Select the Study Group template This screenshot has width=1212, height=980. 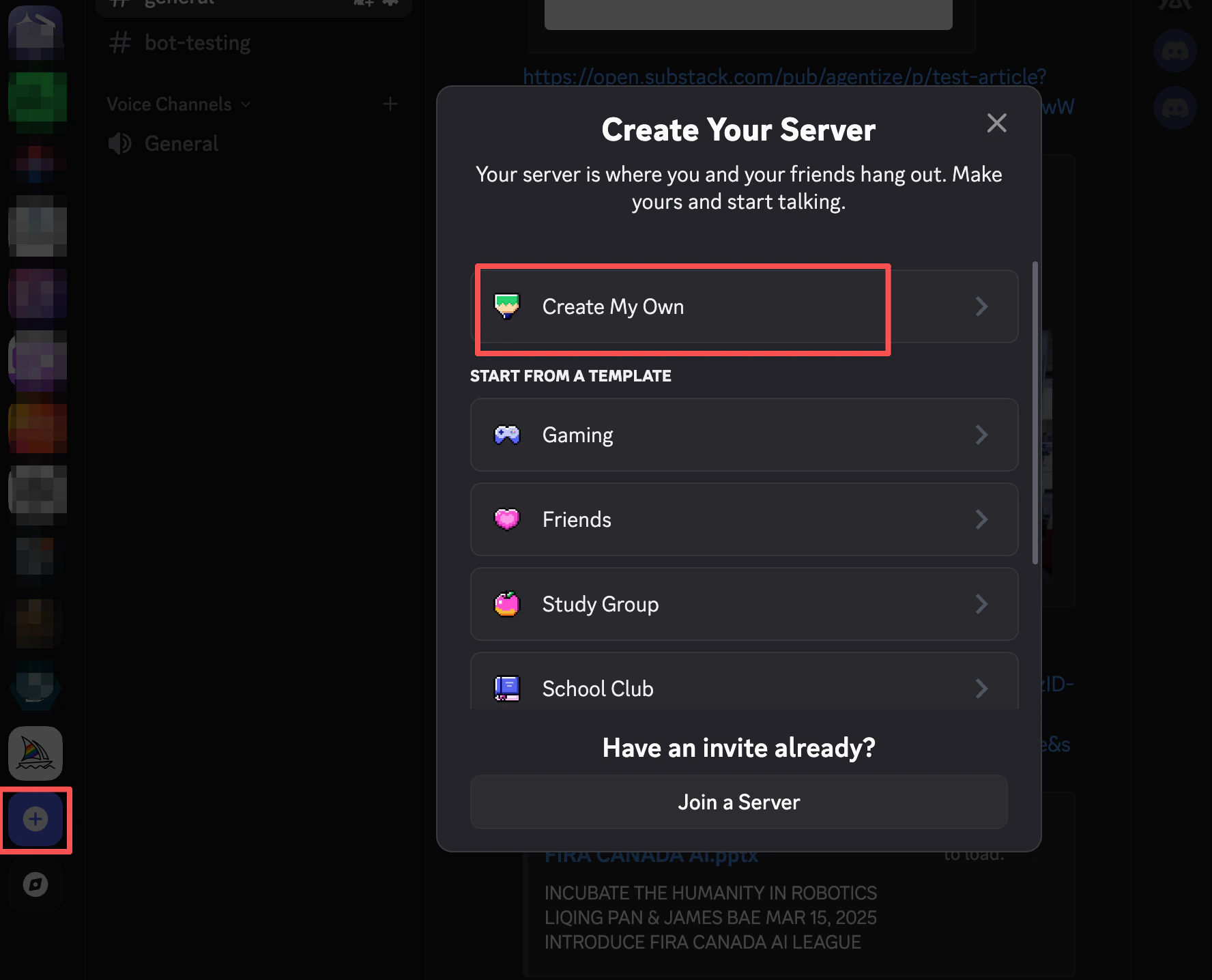(744, 604)
